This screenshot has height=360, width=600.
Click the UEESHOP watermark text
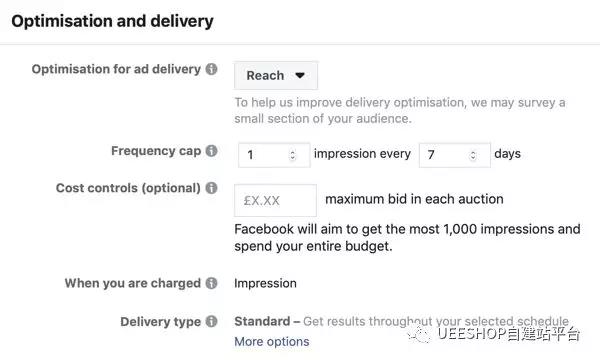tap(509, 334)
